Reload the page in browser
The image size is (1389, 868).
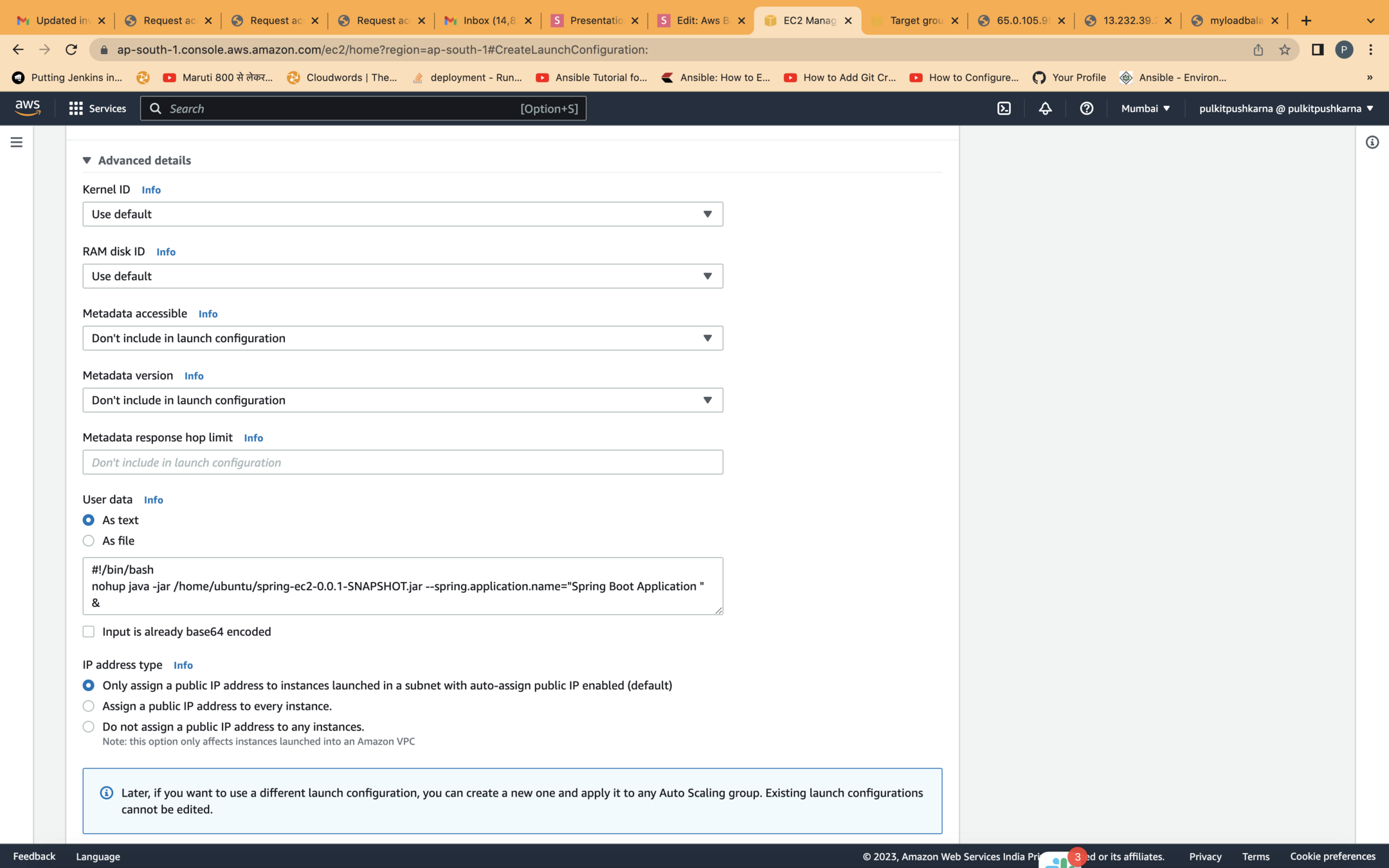71,50
